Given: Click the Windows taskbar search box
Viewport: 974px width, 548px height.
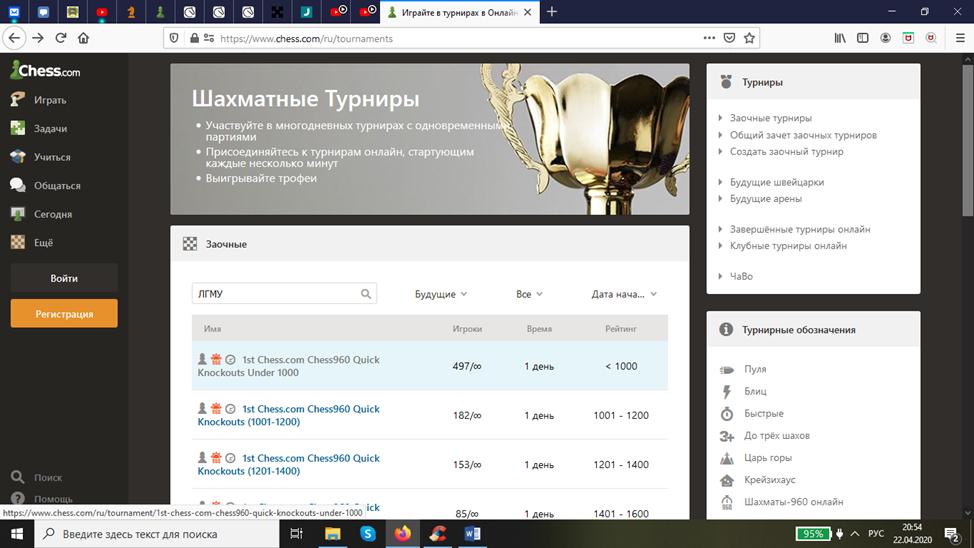Looking at the screenshot, I should pyautogui.click(x=157, y=534).
